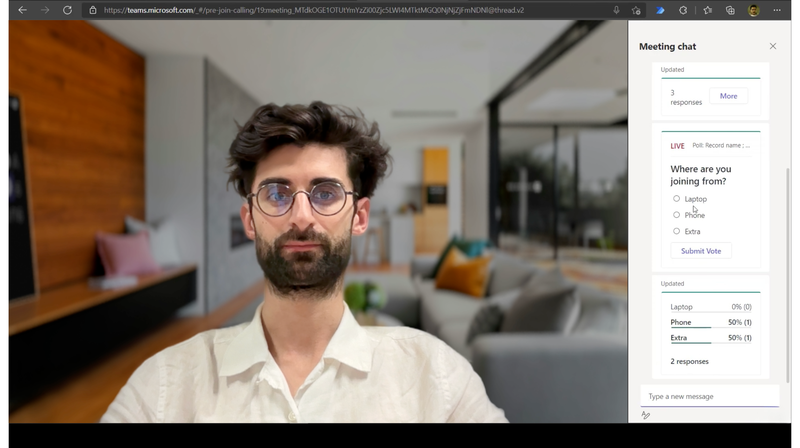Click the Laptop 0% result row
Viewport: 800px width, 448px height.
coord(711,307)
